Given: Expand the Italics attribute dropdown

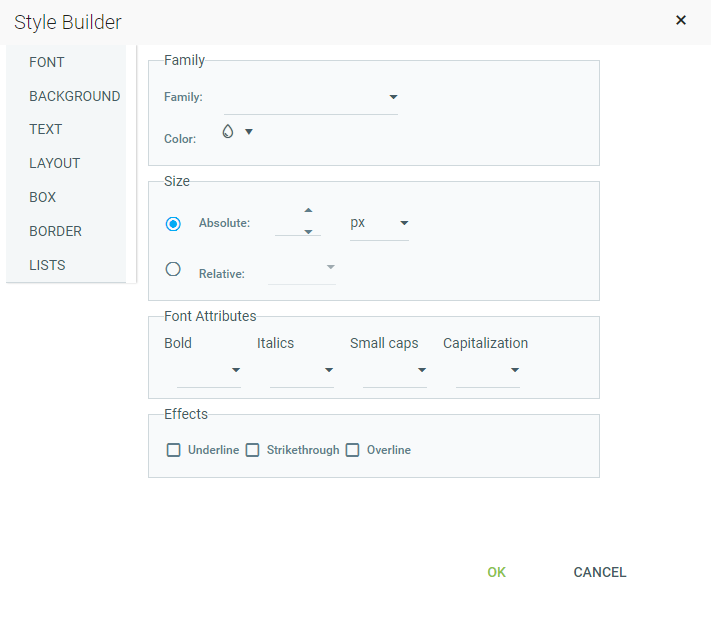Looking at the screenshot, I should click(302, 370).
